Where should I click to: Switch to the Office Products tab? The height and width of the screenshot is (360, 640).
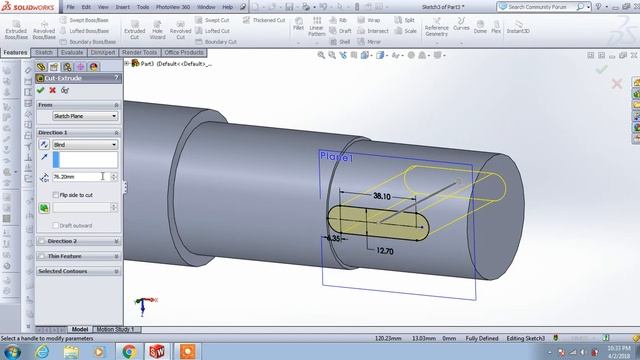184,53
